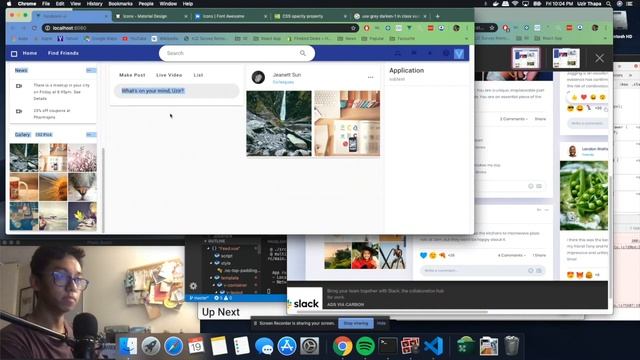Open the more button on the Gallery card
640x360 pixels.
[91, 134]
